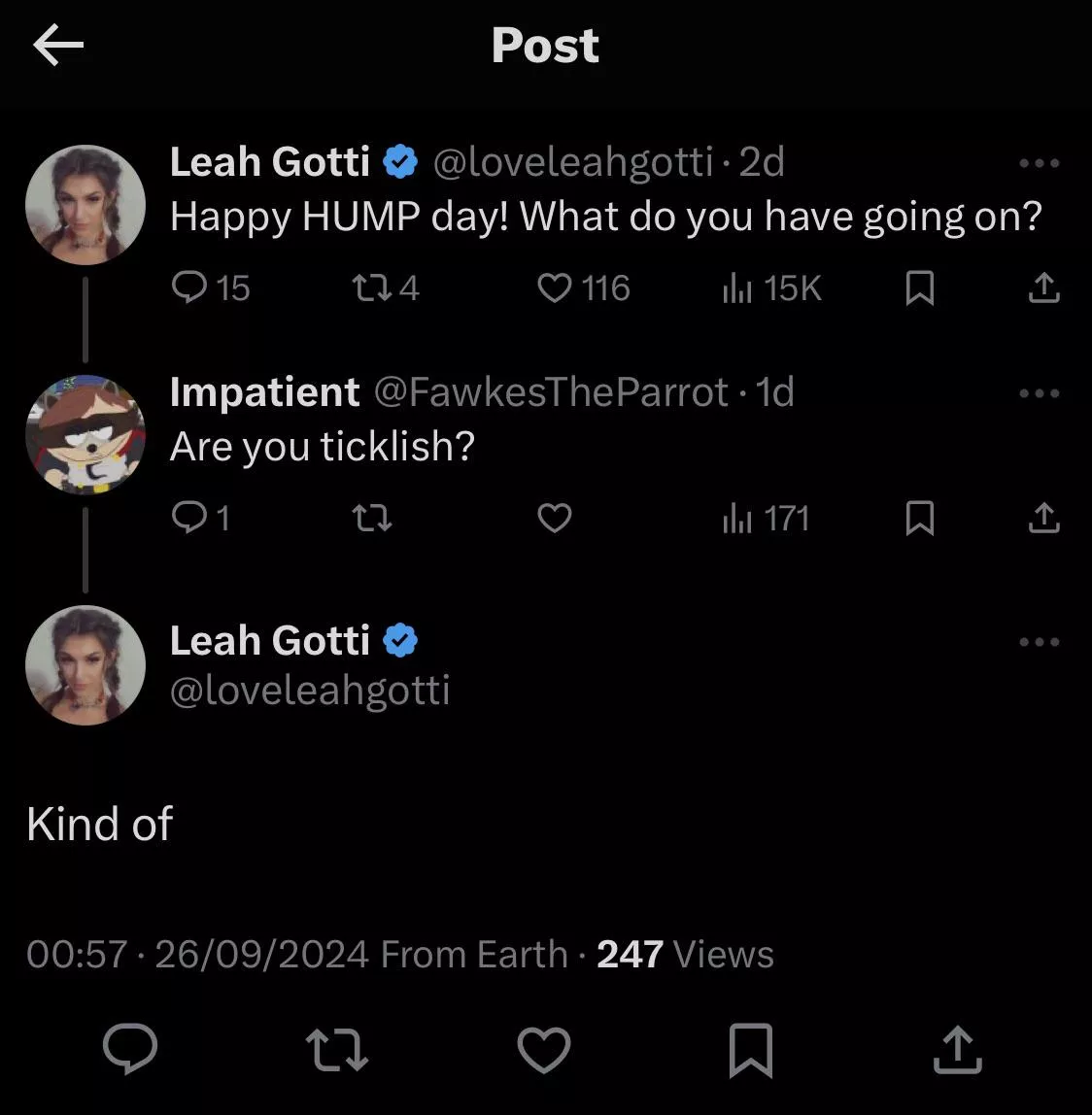Open more options on Impatient's reply
The width and height of the screenshot is (1092, 1115).
1040,393
